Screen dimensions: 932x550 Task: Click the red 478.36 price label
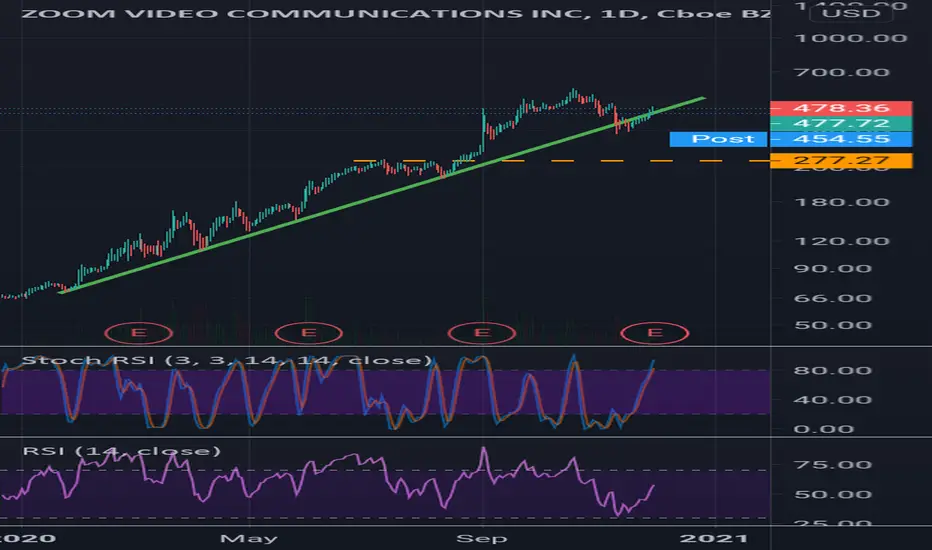point(840,108)
